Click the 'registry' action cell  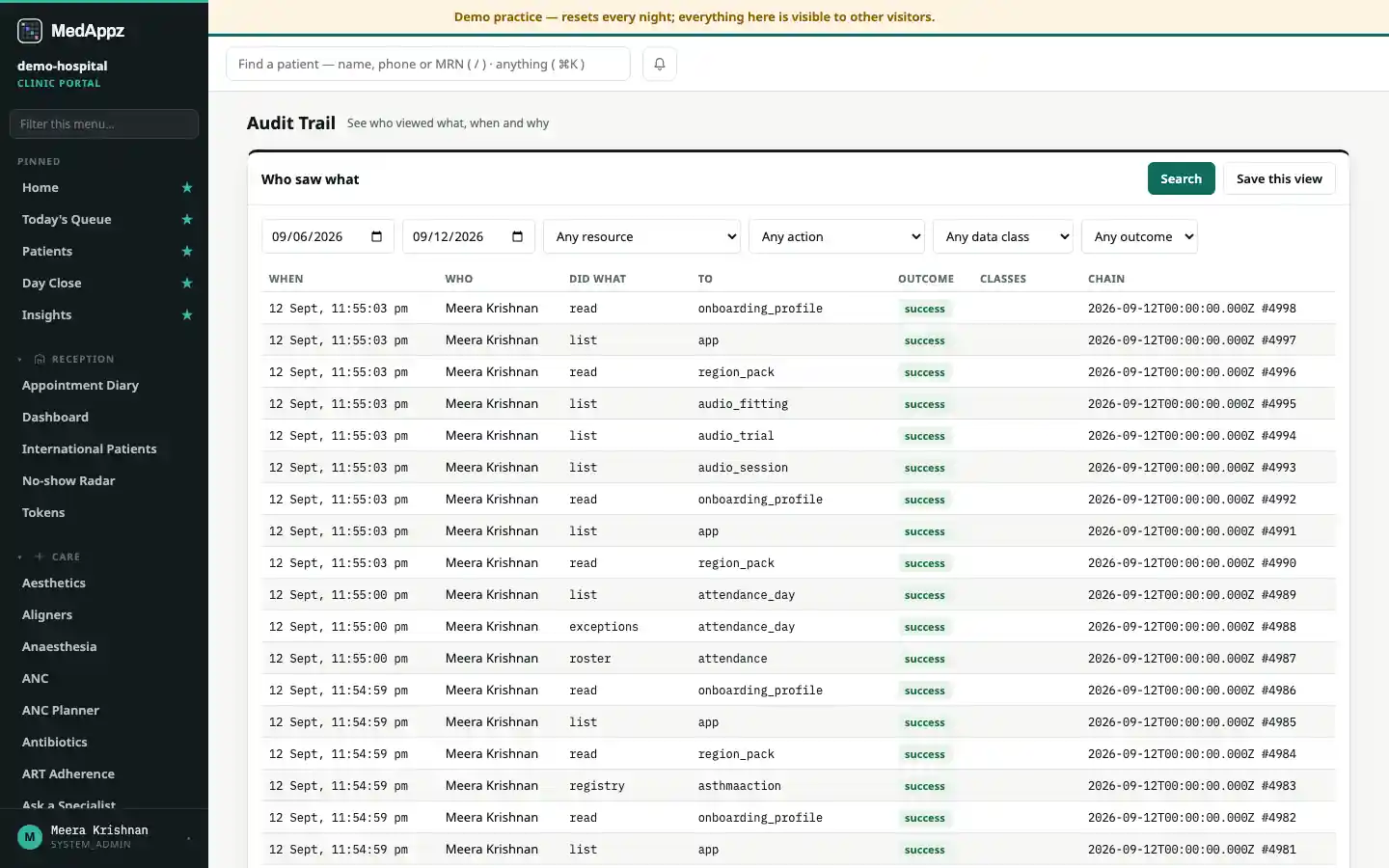pos(597,786)
